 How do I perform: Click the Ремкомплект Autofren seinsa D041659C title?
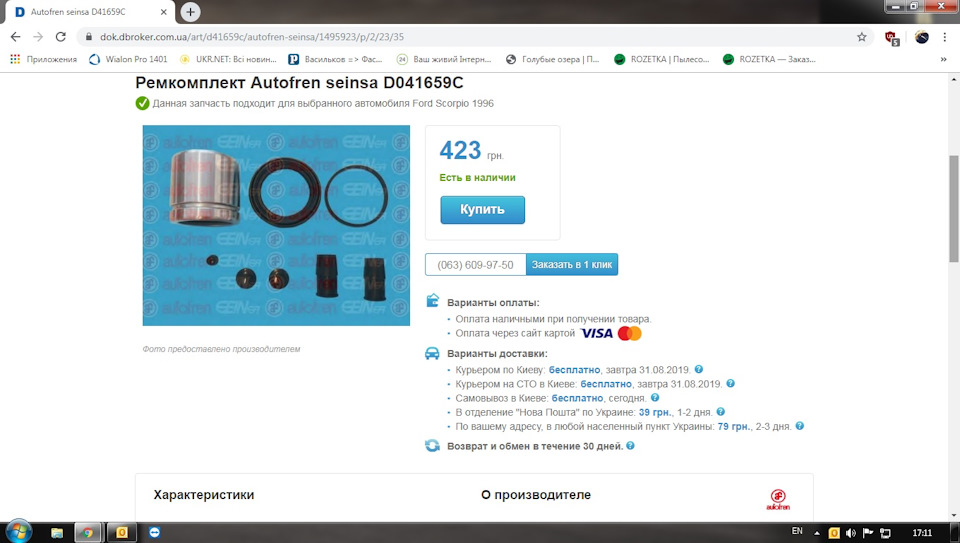[299, 82]
